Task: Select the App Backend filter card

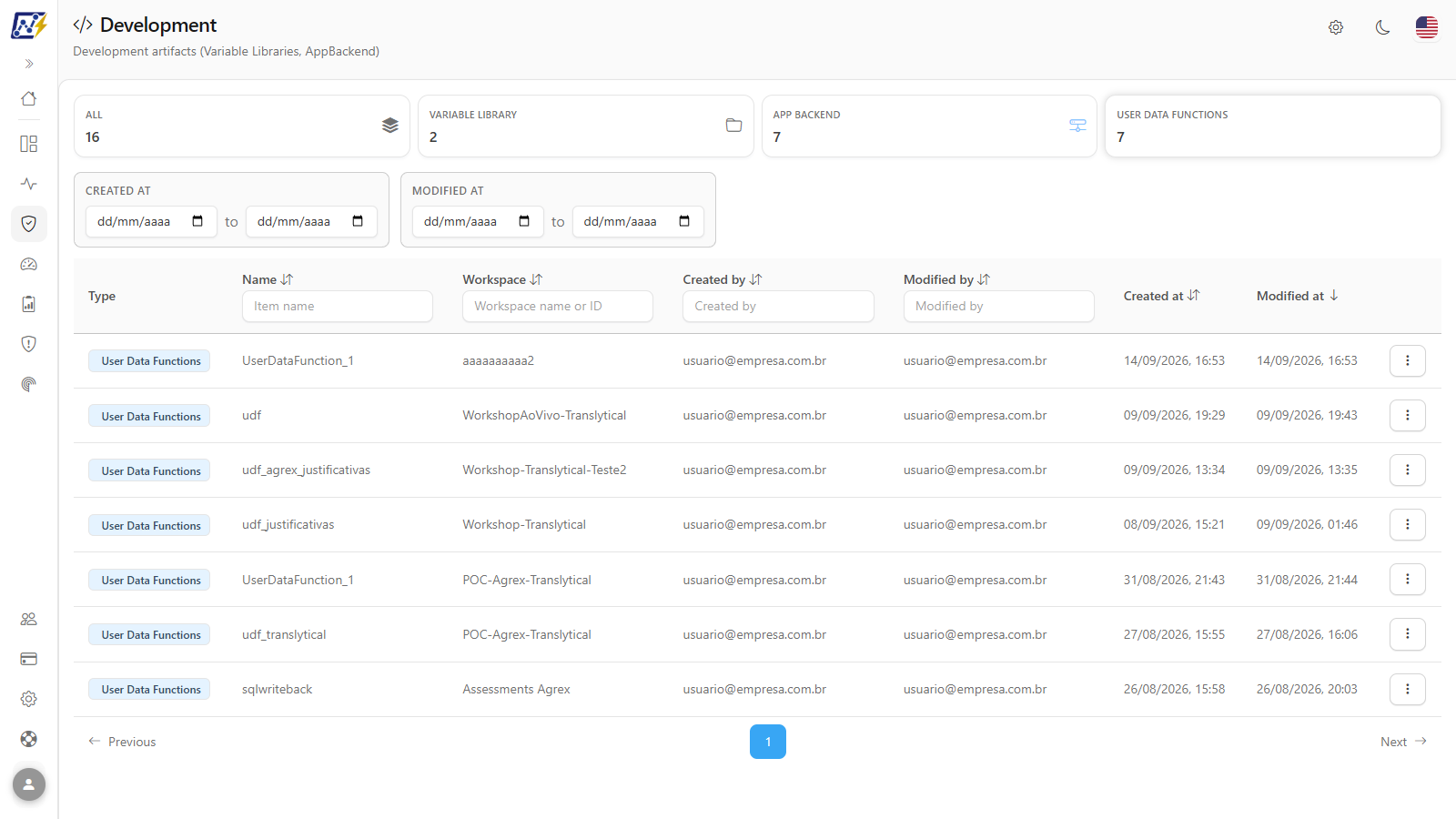Action: 929,126
